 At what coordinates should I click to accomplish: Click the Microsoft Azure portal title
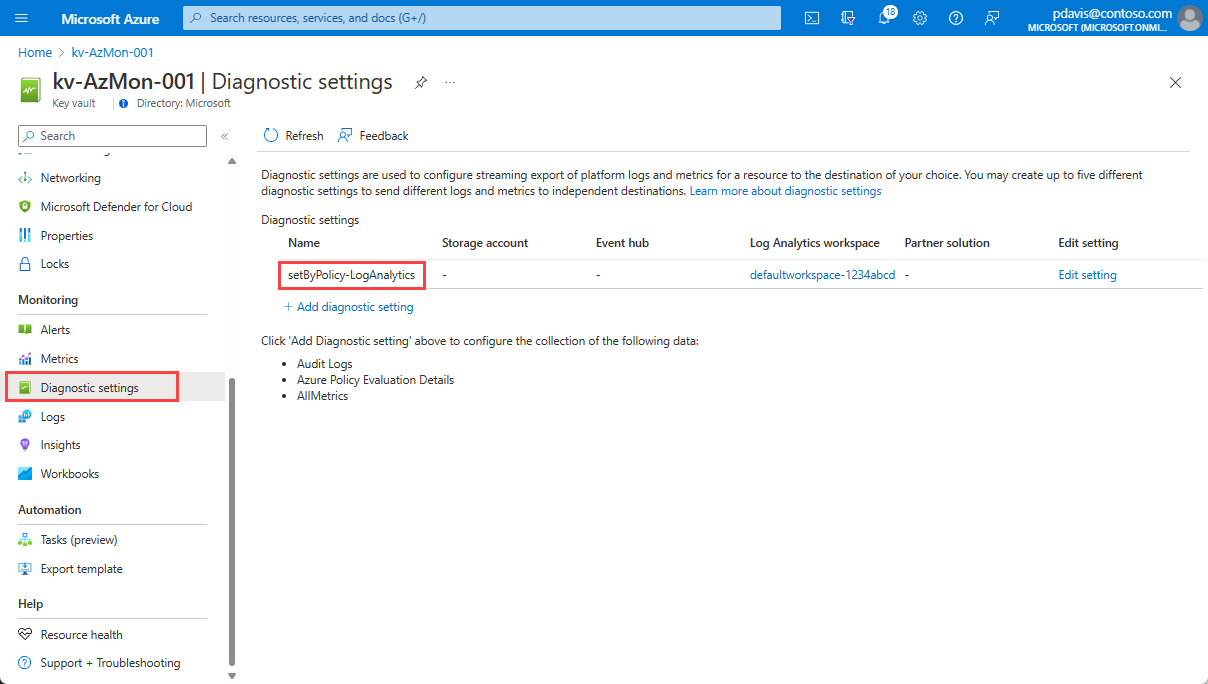pos(110,19)
